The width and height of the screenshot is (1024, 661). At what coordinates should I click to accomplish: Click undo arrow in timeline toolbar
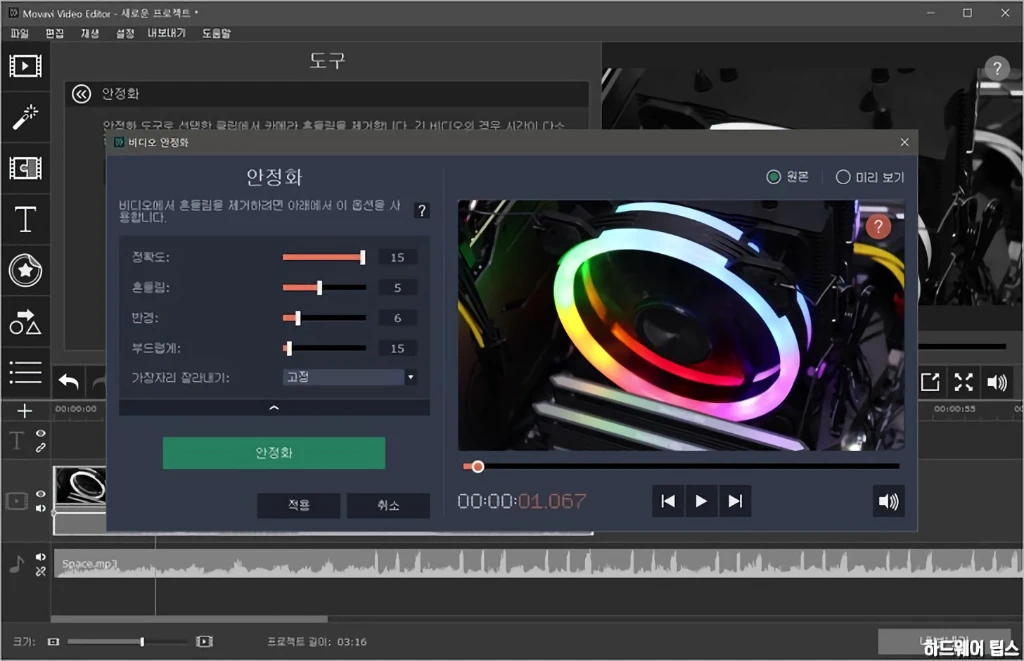coord(68,381)
